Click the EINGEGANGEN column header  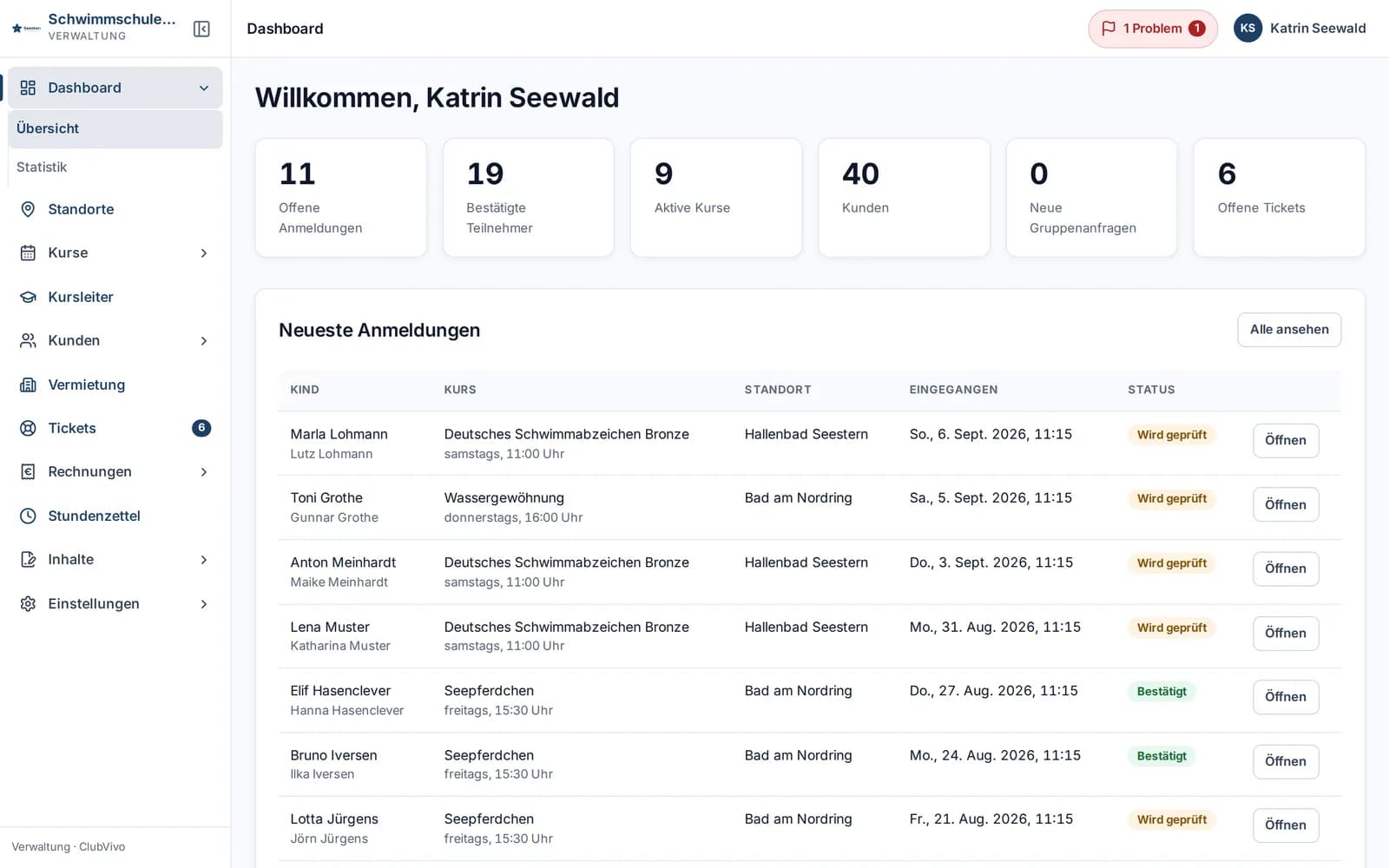(x=953, y=390)
